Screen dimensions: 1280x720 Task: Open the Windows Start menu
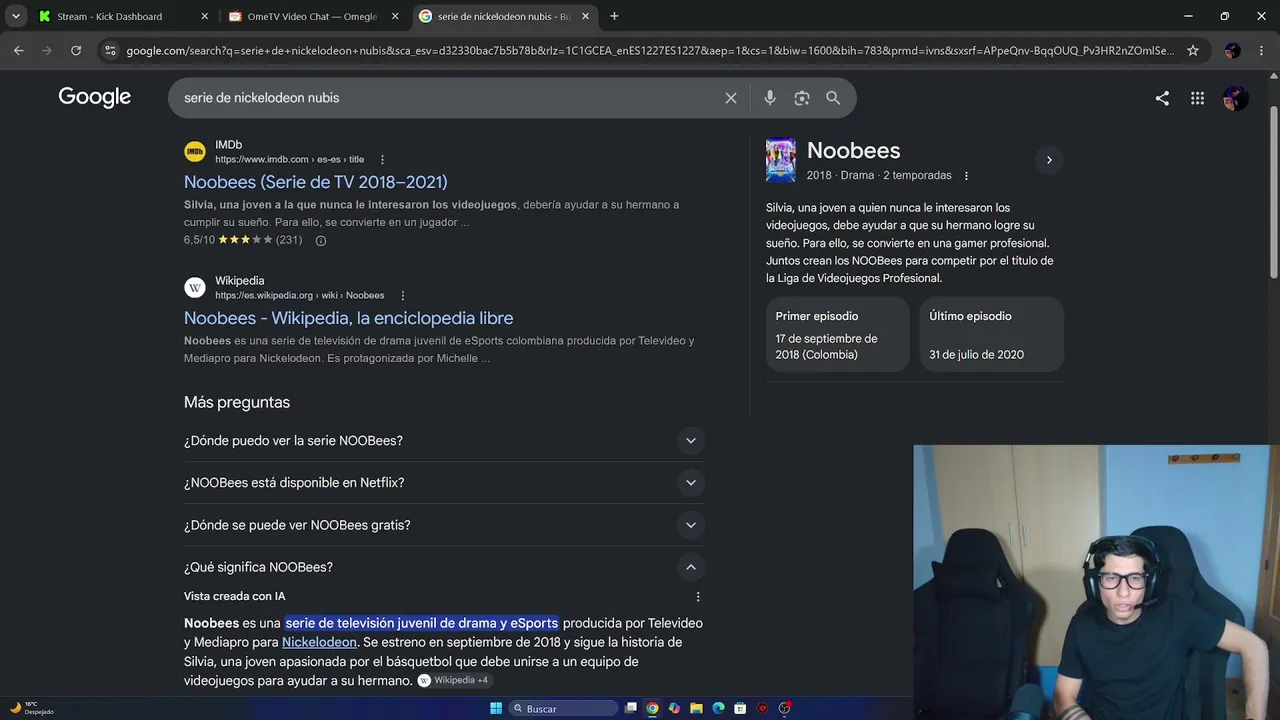[x=496, y=708]
